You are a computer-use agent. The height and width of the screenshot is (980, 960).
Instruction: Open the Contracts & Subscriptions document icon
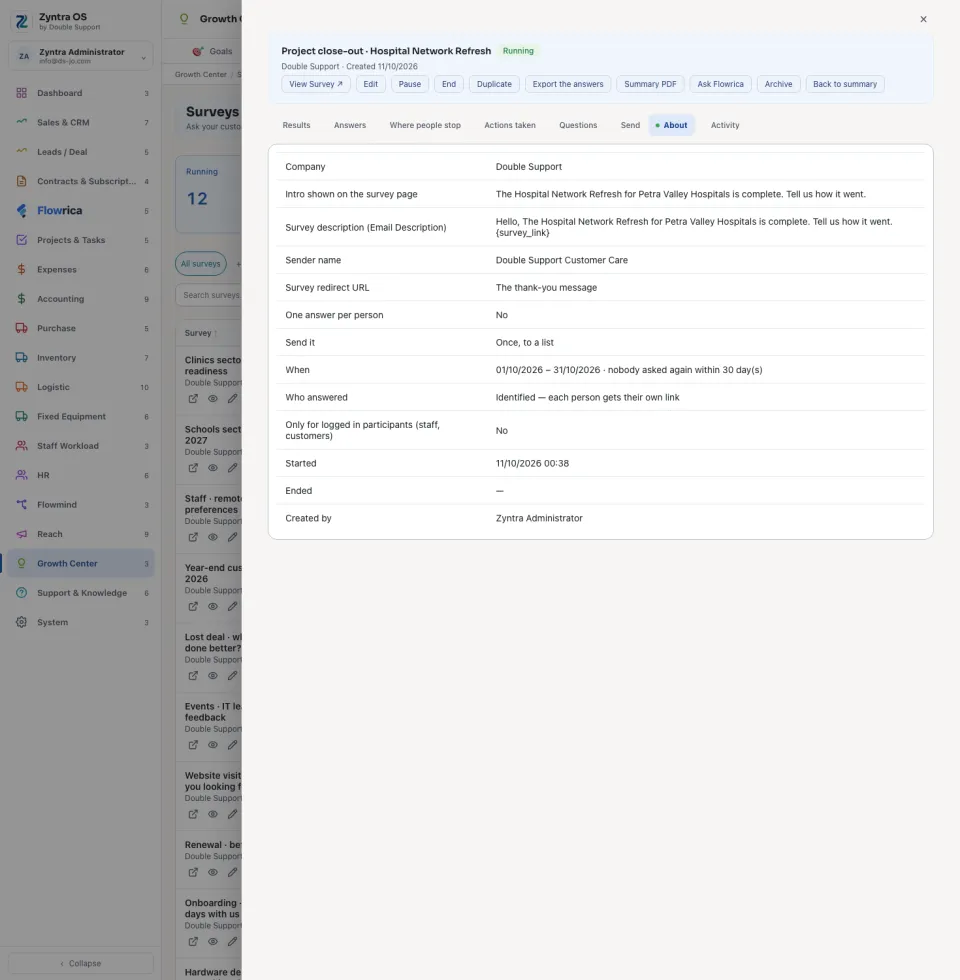[x=21, y=181]
